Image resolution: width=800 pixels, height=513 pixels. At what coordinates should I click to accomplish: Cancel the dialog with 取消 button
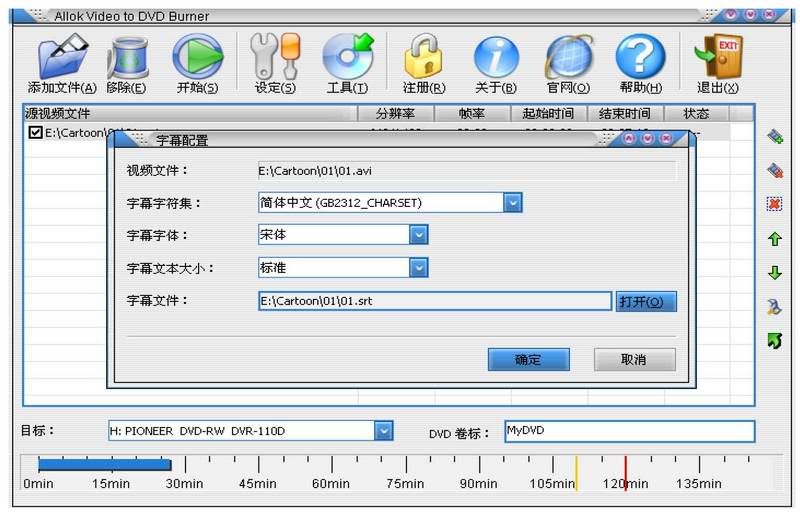coord(635,359)
